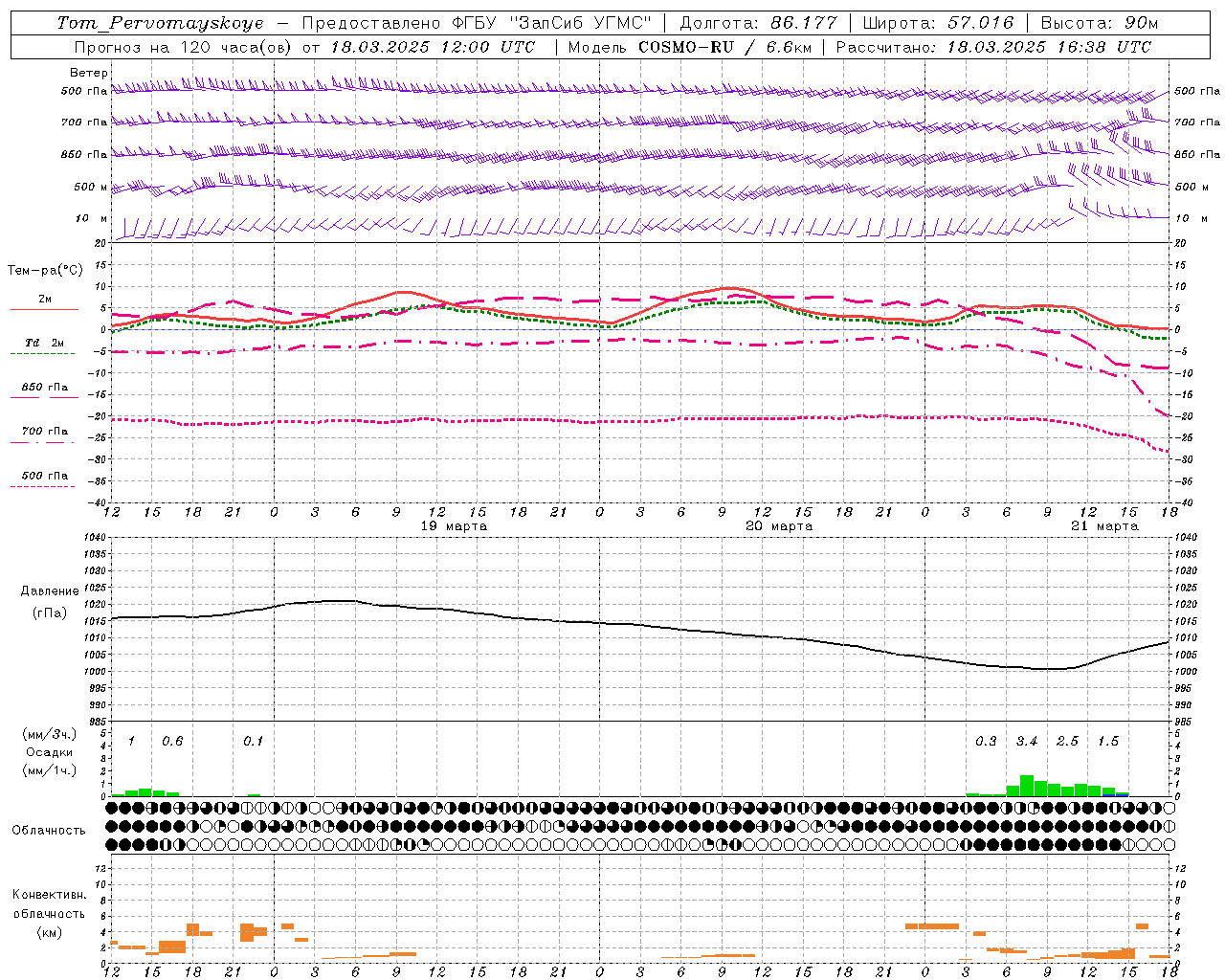Click the forecast start time 18.03.2025 12:00 UTC
Image resolution: width=1225 pixels, height=980 pixels.
(x=433, y=47)
